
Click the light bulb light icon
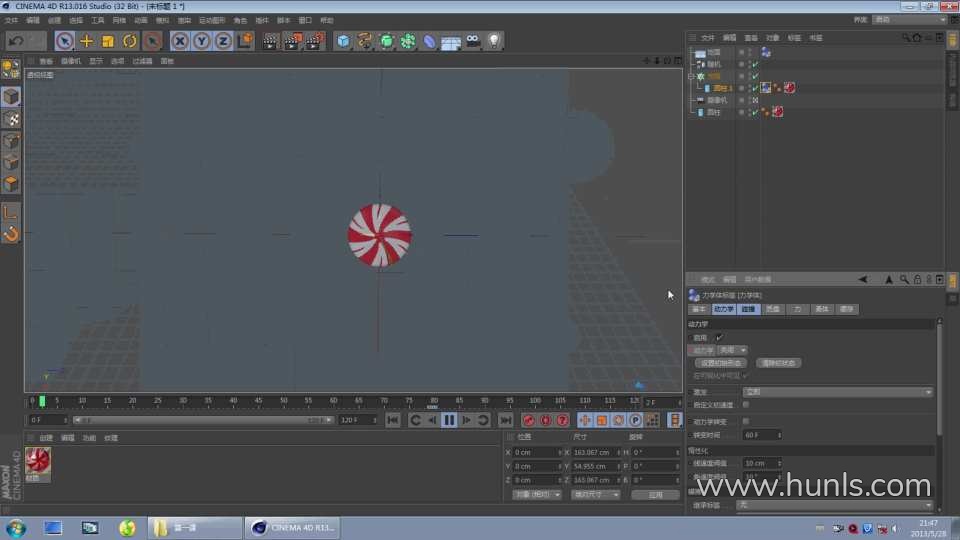493,41
